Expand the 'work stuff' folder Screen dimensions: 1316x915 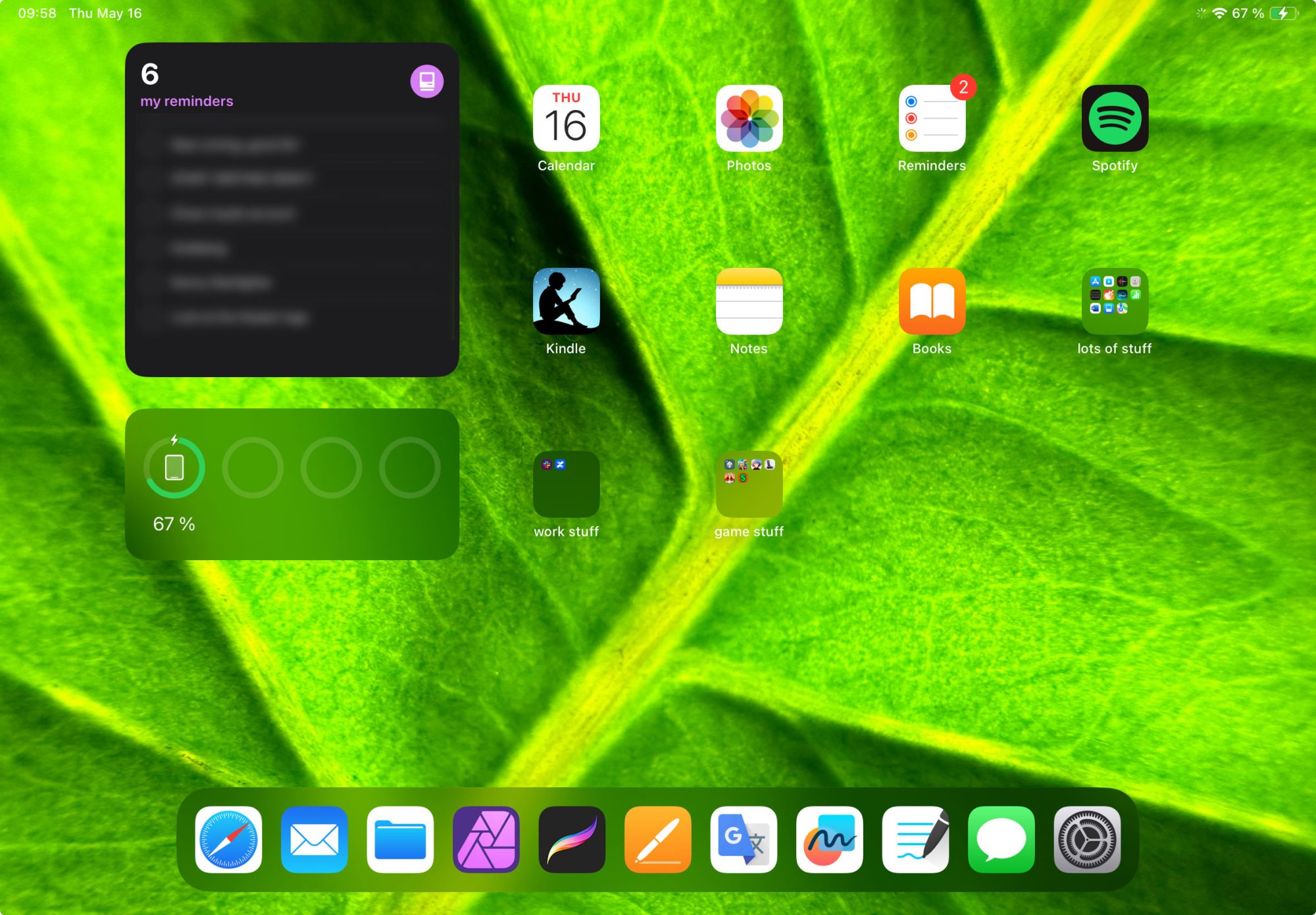[x=566, y=484]
